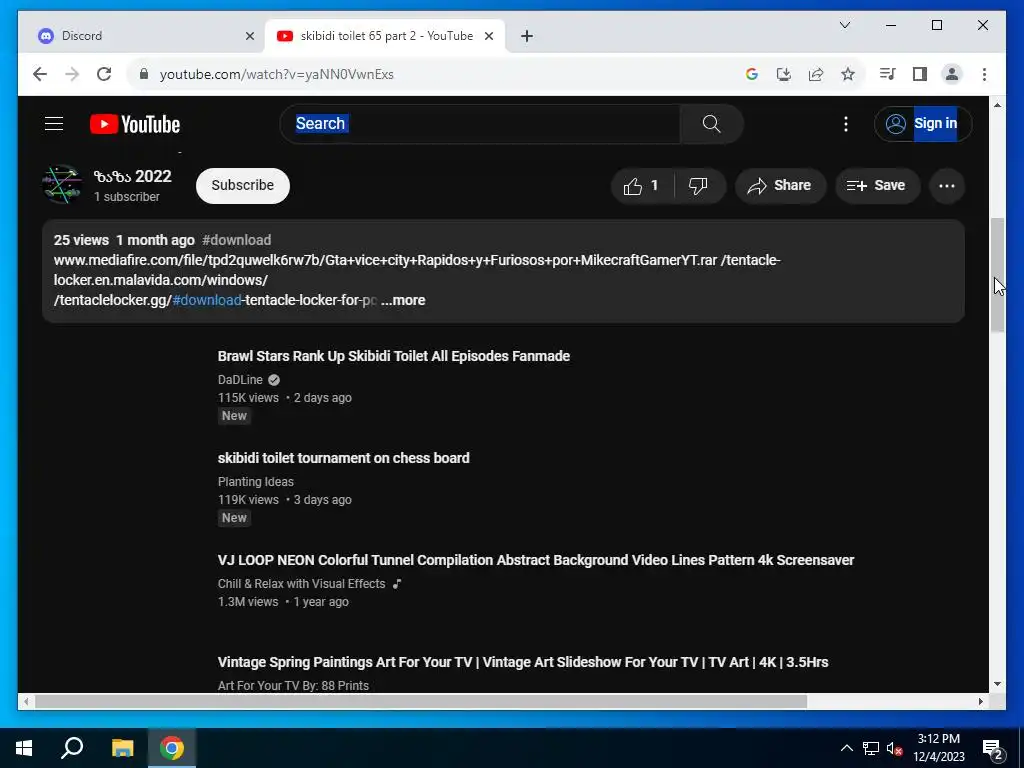Open YouTube settings three-dot menu
Screen dimensions: 1024x768
click(846, 123)
